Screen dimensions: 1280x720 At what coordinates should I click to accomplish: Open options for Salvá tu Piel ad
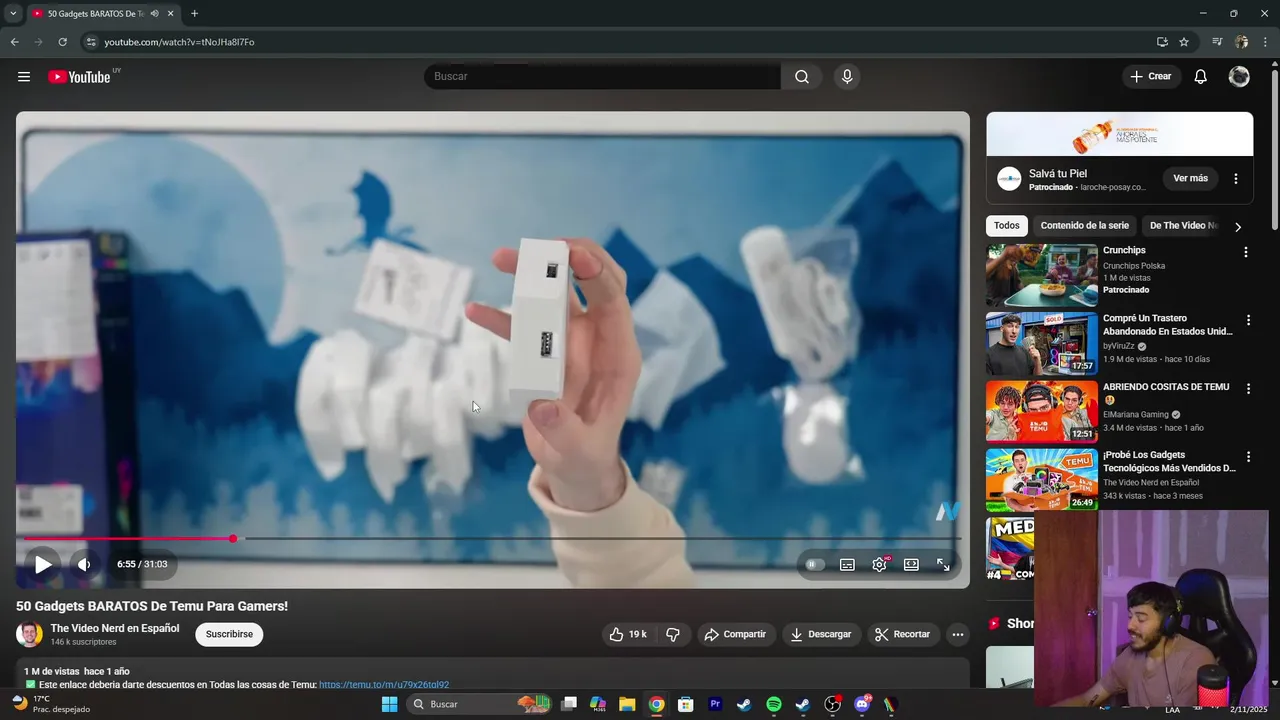1236,179
